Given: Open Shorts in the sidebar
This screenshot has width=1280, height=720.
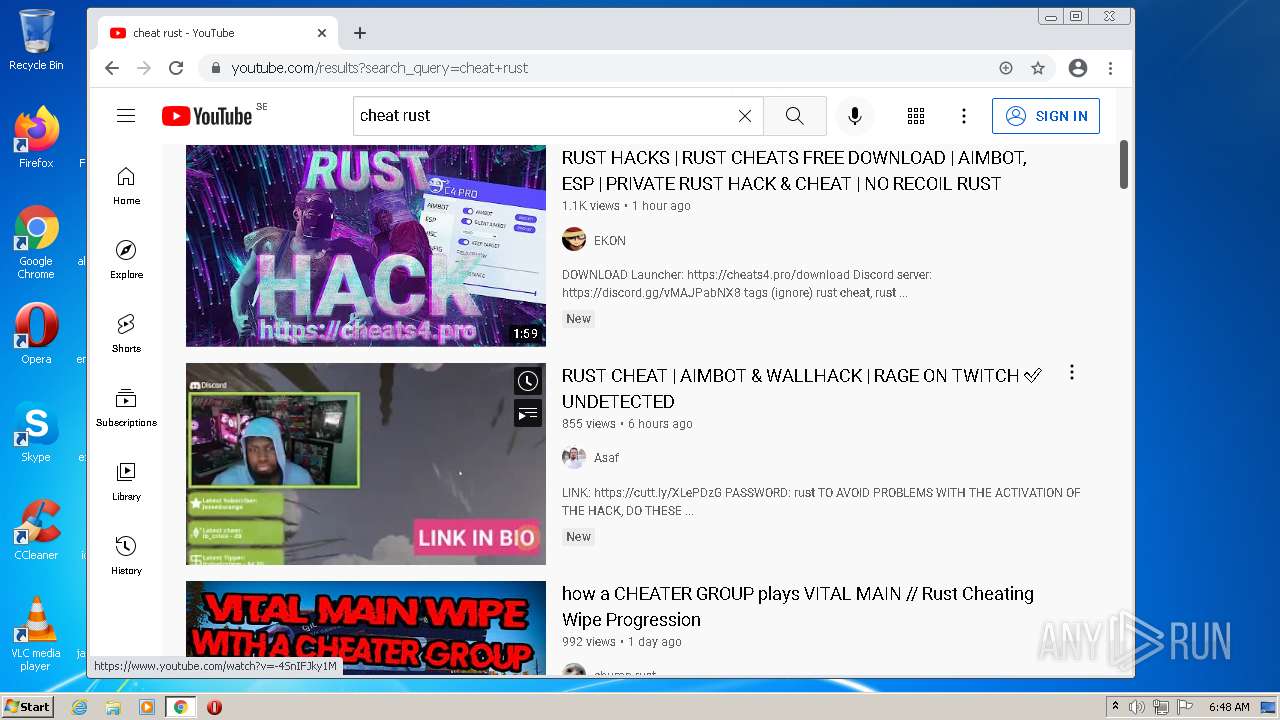Looking at the screenshot, I should tap(126, 334).
